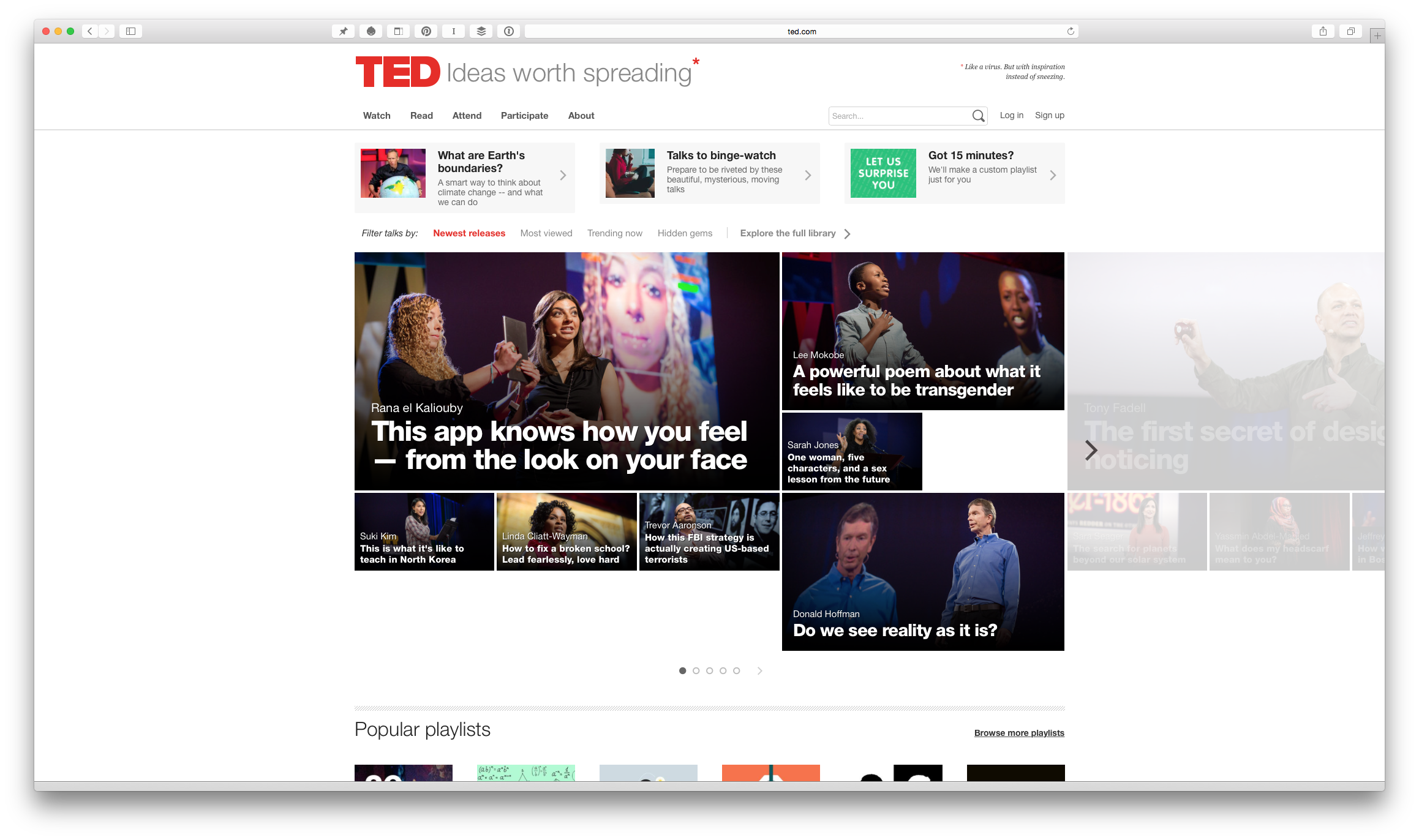This screenshot has height=840, width=1419.
Task: Click the binge-watch promo thumbnail
Action: pyautogui.click(x=630, y=173)
